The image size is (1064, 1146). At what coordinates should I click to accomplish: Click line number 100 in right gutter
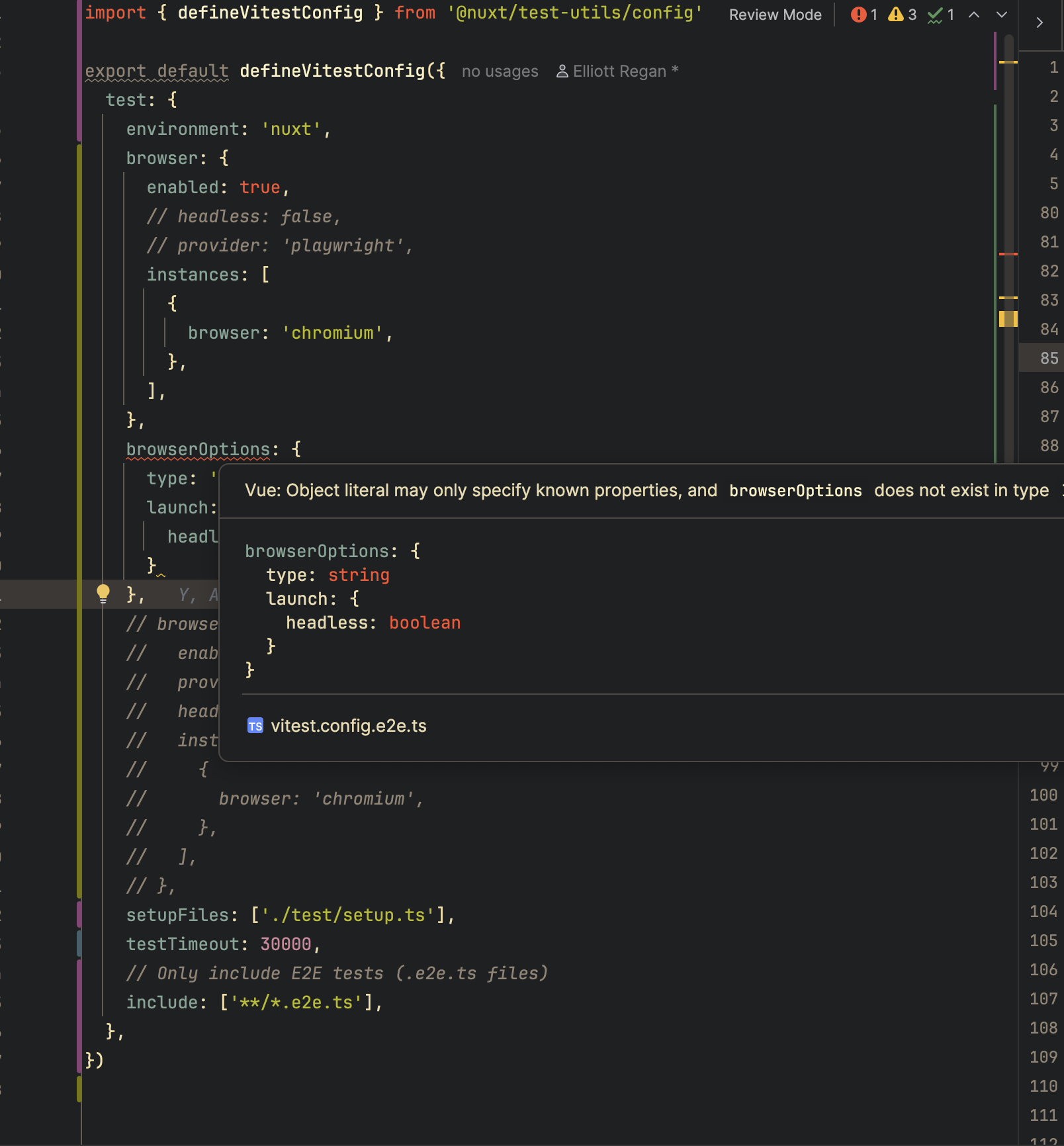click(x=1043, y=795)
